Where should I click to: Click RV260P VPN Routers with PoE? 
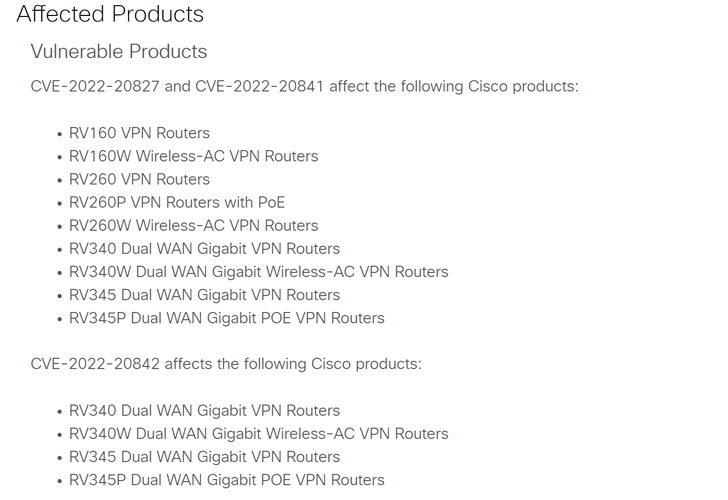177,203
